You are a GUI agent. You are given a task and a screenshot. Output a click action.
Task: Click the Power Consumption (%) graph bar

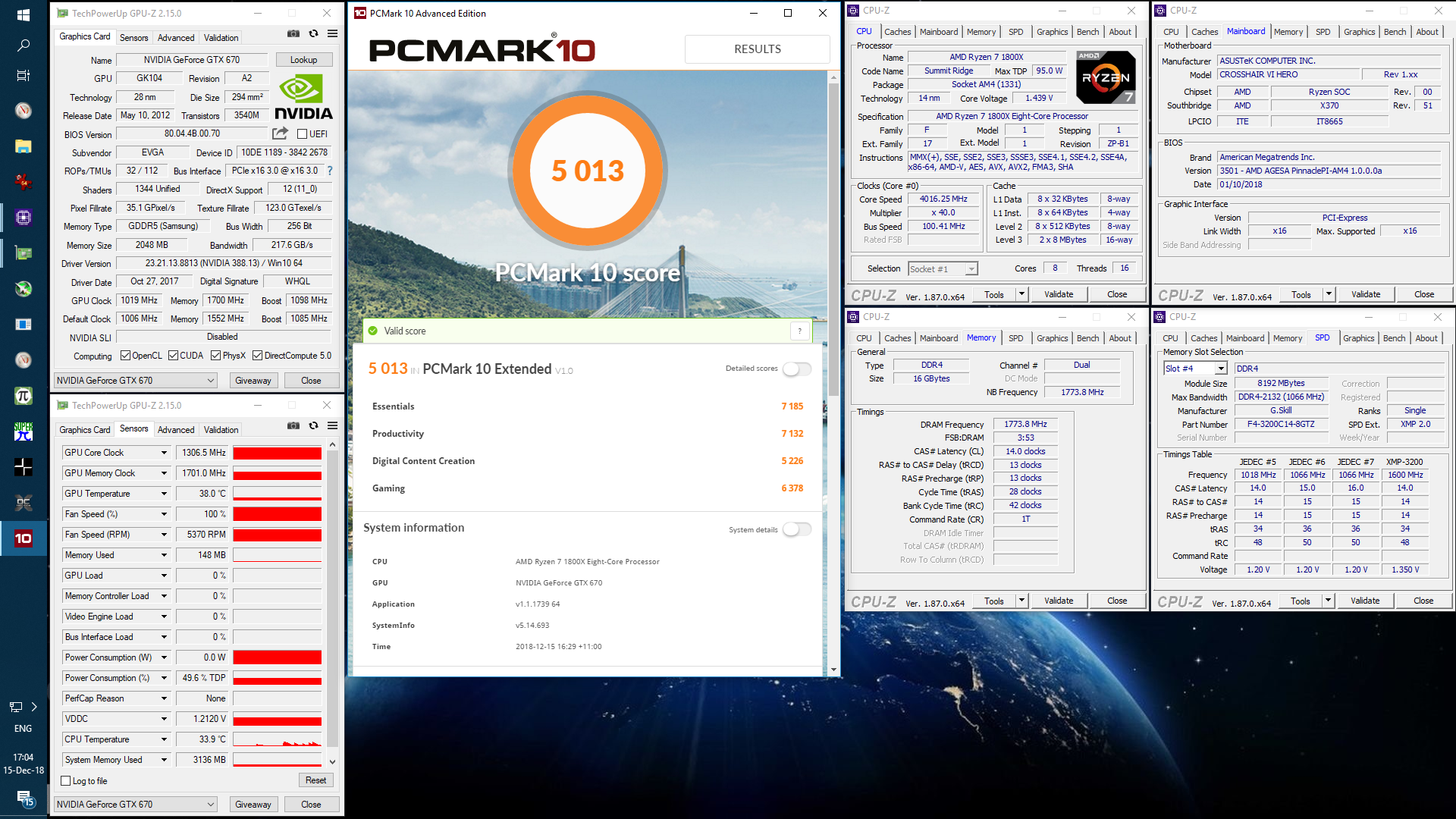click(x=278, y=678)
